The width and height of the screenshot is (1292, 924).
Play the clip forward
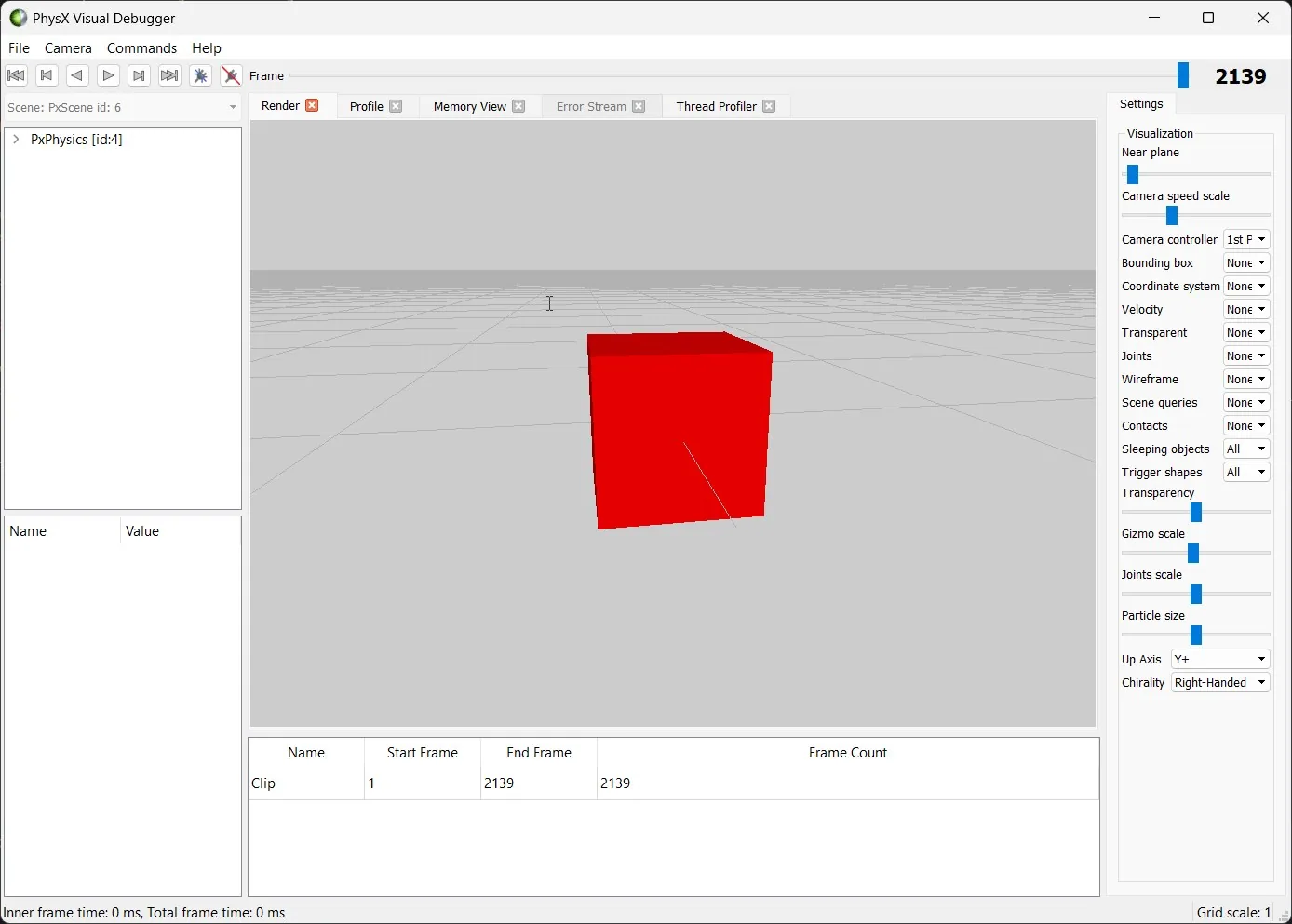tap(108, 76)
